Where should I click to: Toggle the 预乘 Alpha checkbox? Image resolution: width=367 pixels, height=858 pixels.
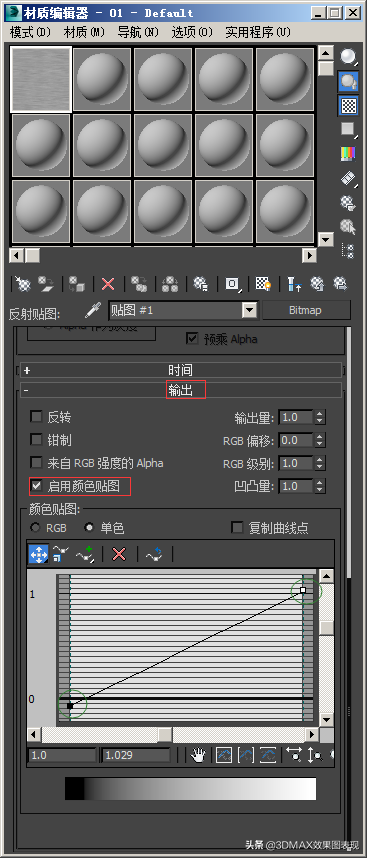pos(192,339)
